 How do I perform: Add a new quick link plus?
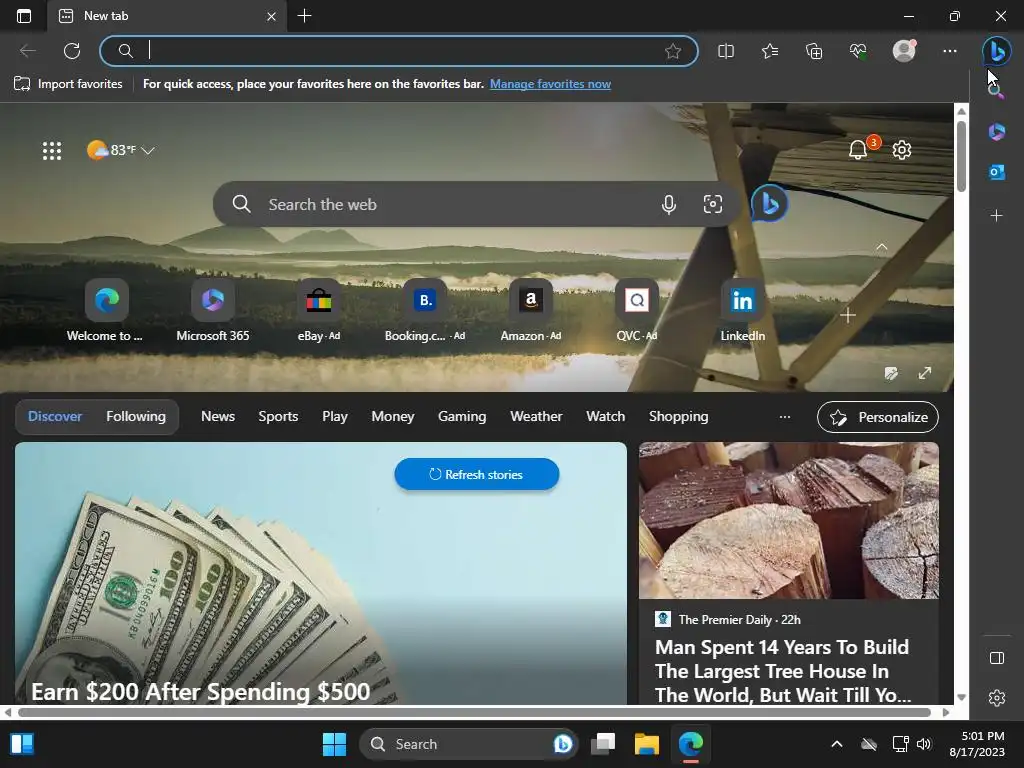(x=848, y=315)
